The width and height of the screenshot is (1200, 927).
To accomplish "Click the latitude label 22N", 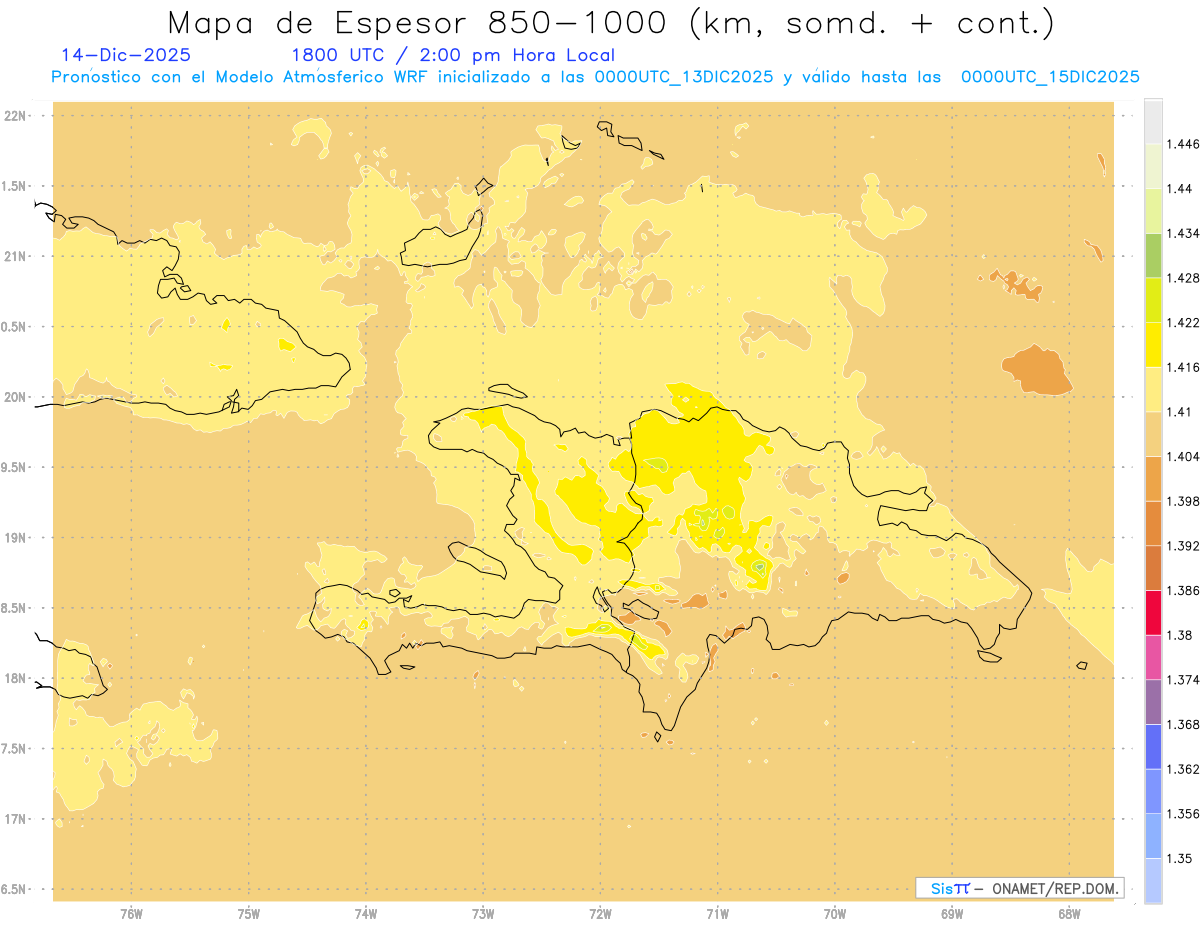I will [16, 116].
